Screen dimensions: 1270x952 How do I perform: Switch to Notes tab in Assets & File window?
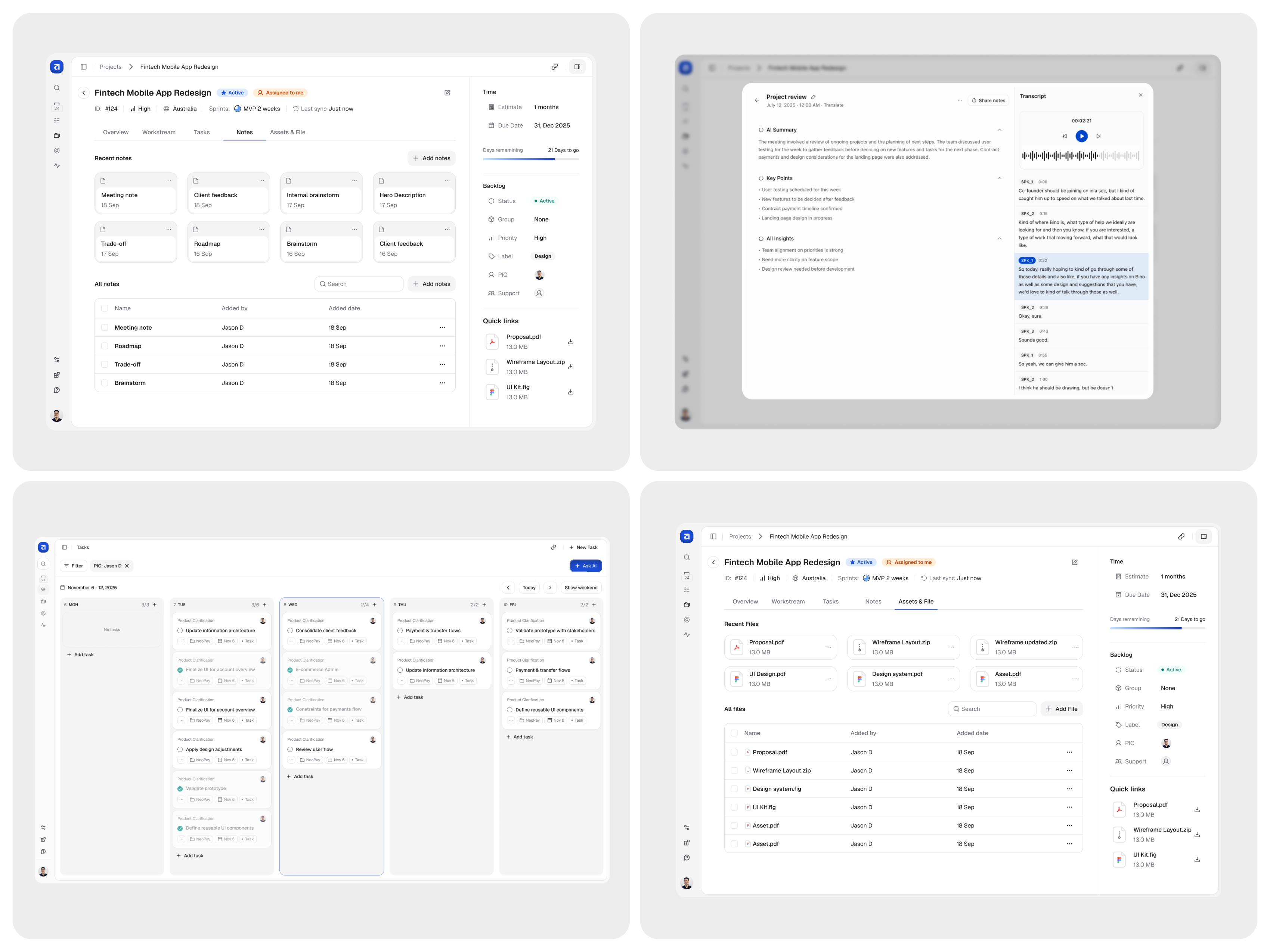tap(873, 601)
